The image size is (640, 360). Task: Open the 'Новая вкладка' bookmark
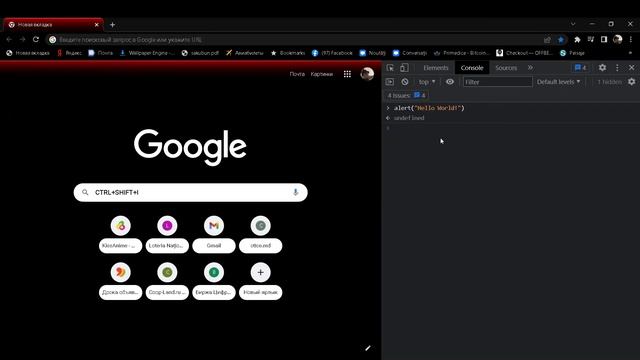coord(28,53)
